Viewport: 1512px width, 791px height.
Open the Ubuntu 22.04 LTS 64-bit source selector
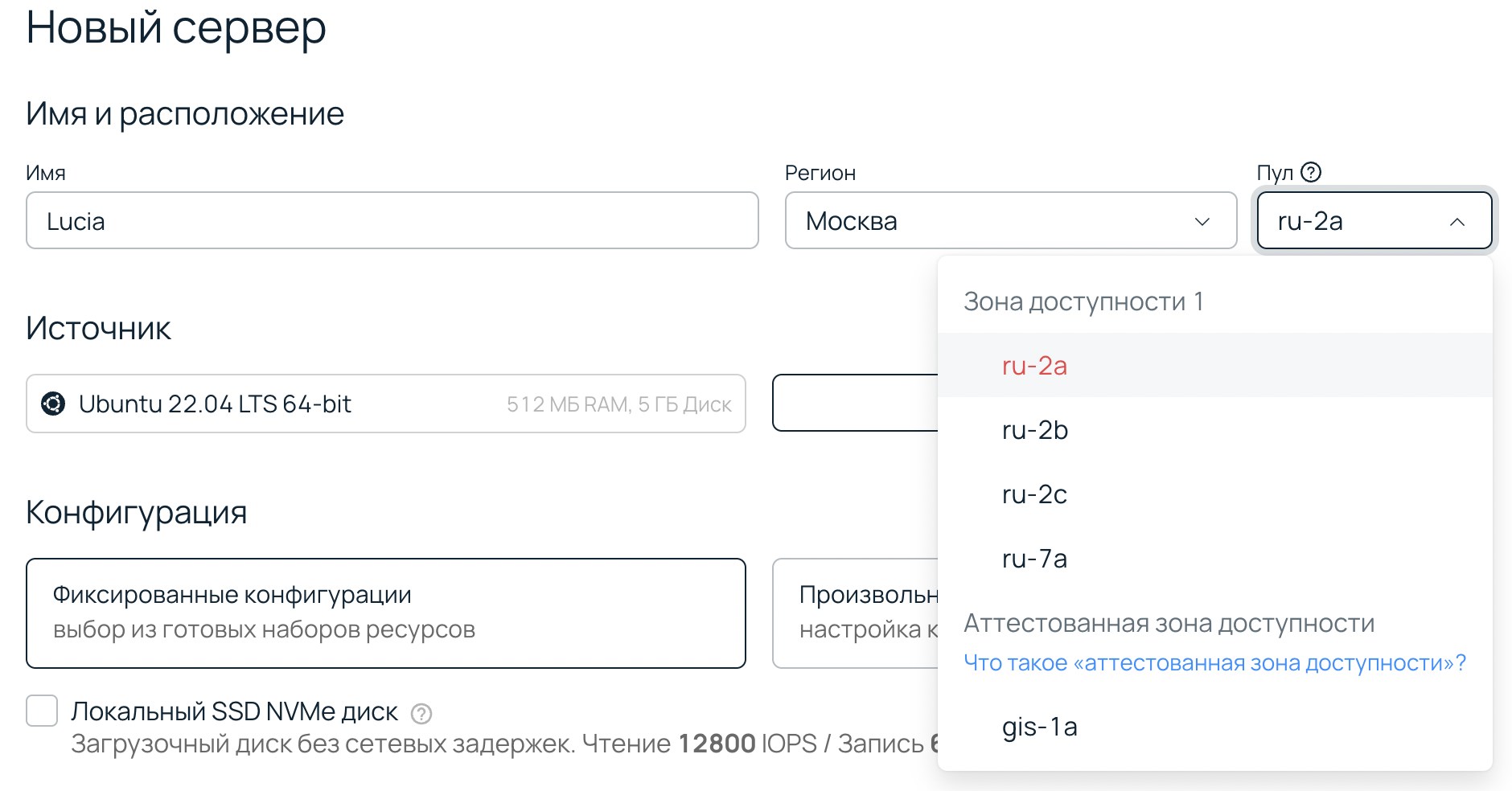[x=386, y=404]
